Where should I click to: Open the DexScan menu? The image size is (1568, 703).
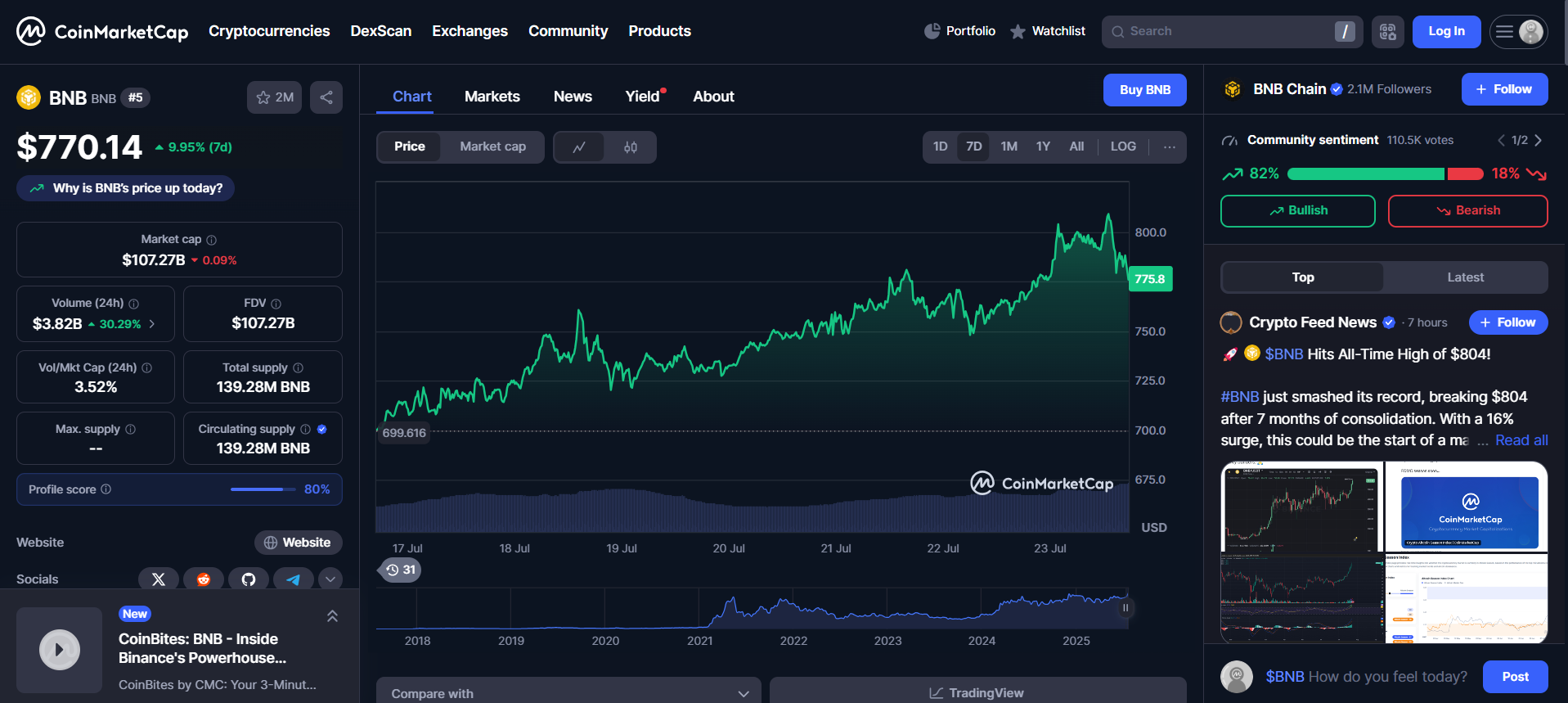pos(381,31)
